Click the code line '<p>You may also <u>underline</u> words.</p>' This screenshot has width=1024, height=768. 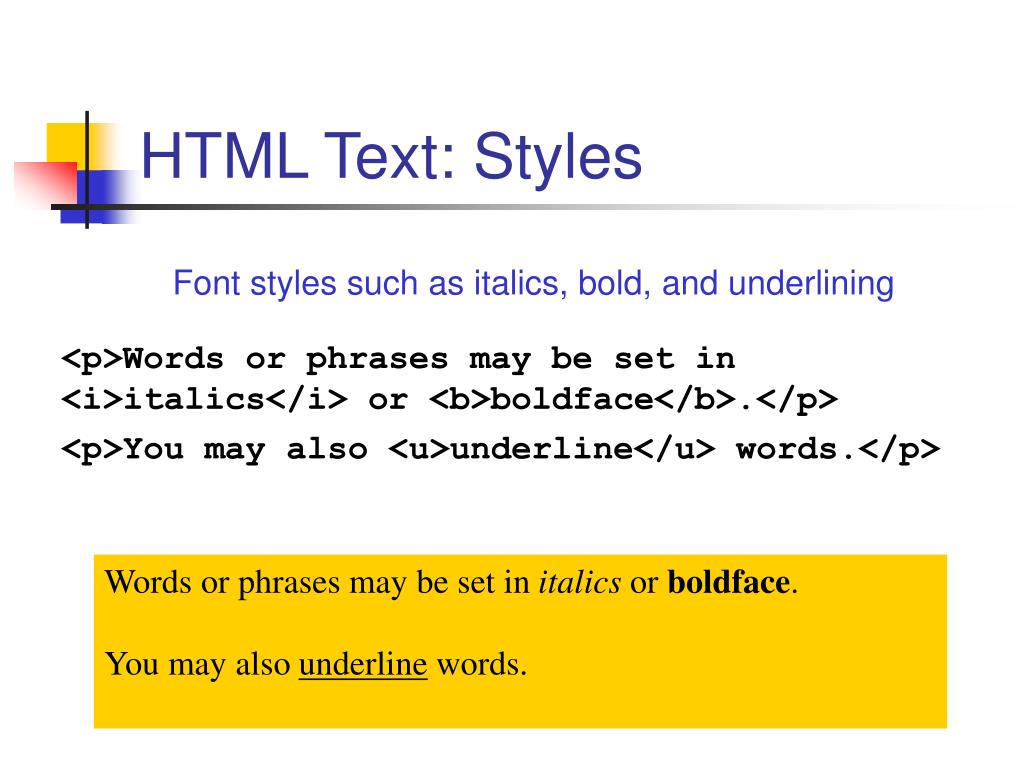tap(500, 450)
